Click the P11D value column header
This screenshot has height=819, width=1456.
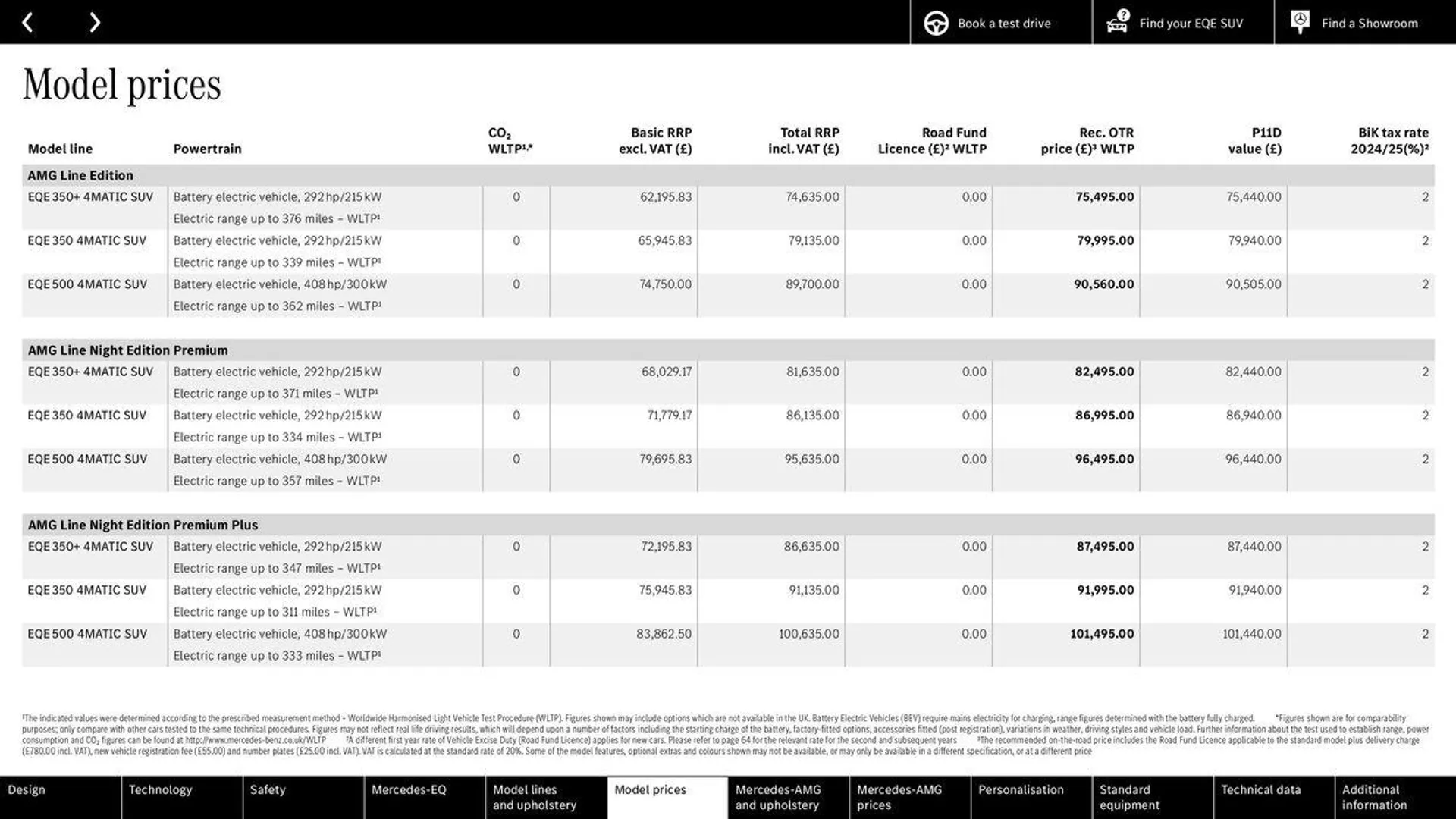coord(1255,141)
